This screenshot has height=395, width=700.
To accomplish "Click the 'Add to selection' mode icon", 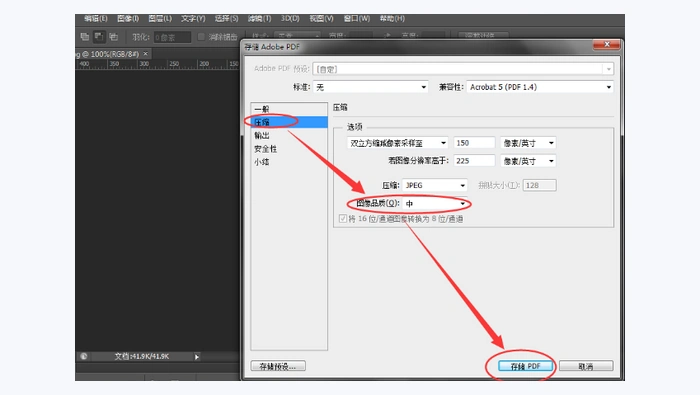I will pyautogui.click(x=85, y=37).
